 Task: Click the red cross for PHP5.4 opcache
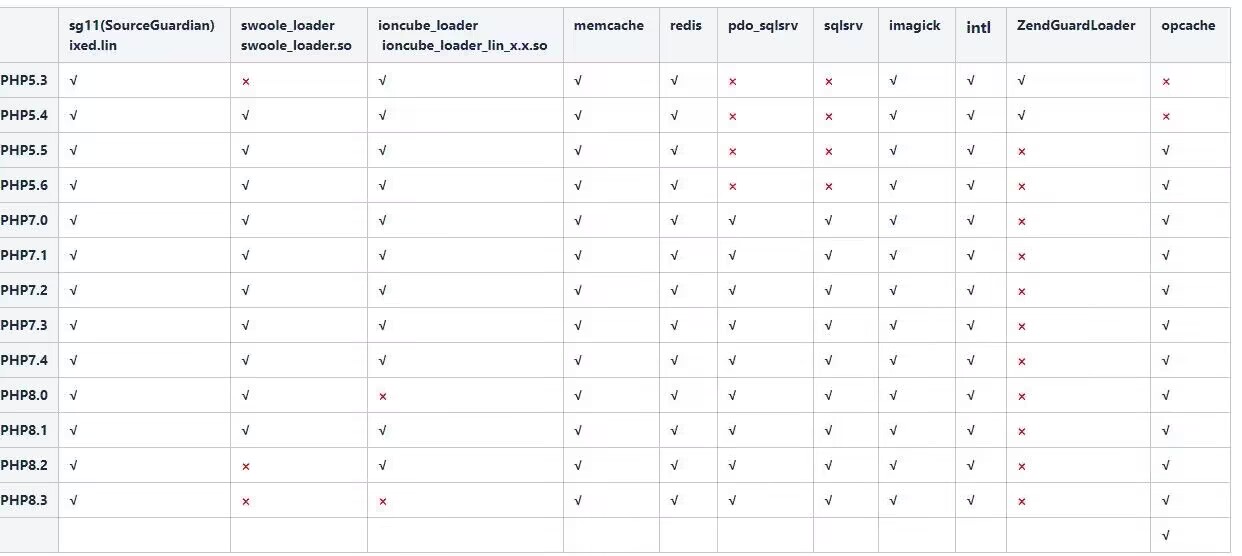point(1166,116)
